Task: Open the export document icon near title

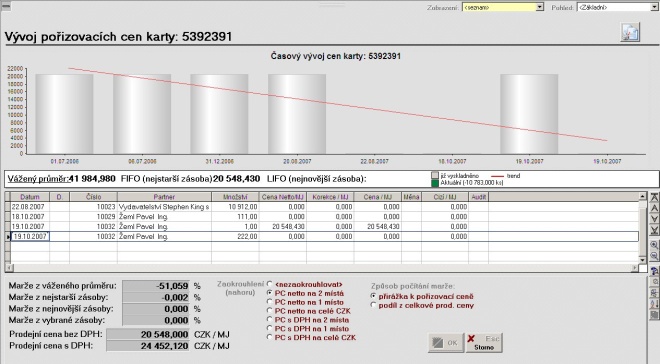Action: pyautogui.click(x=630, y=32)
